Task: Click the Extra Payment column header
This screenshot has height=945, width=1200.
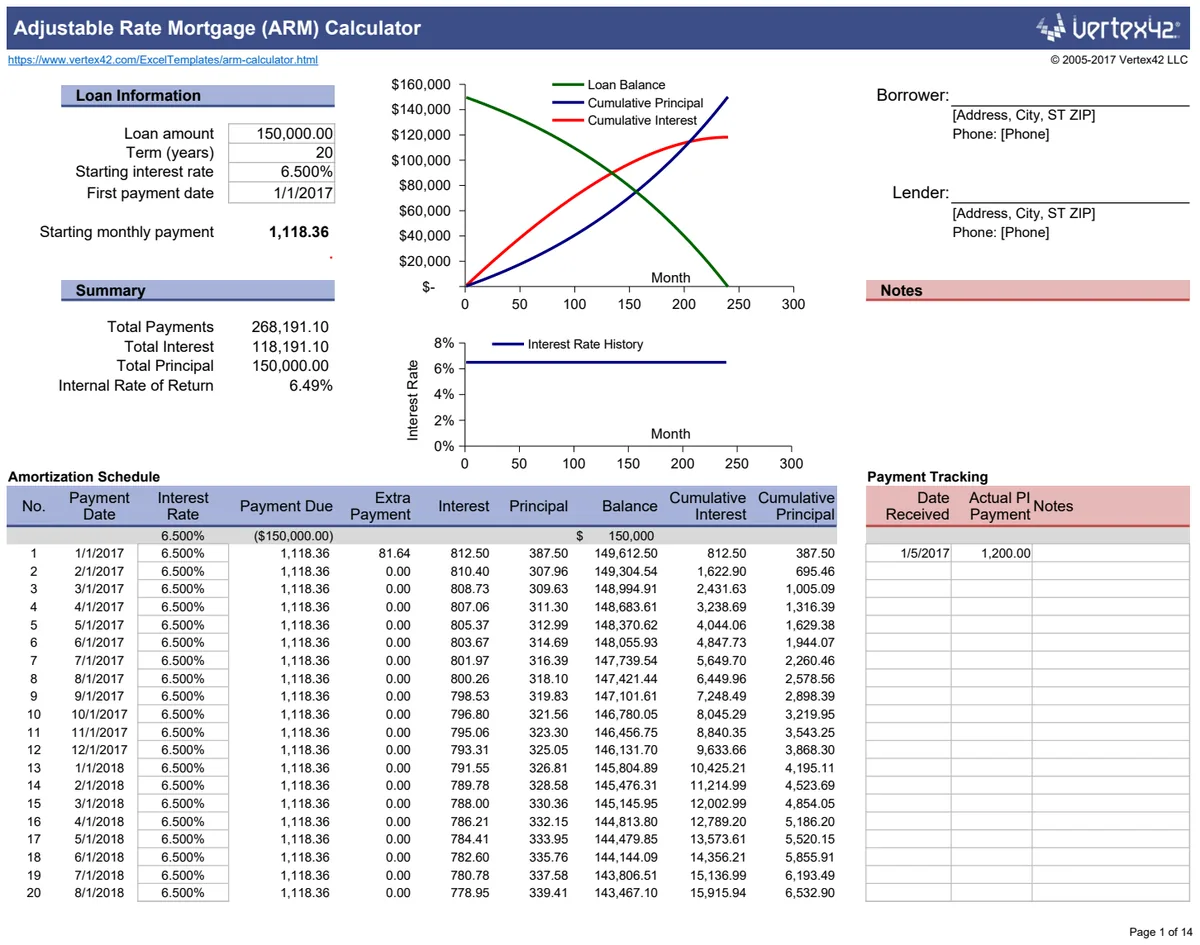Action: point(380,506)
